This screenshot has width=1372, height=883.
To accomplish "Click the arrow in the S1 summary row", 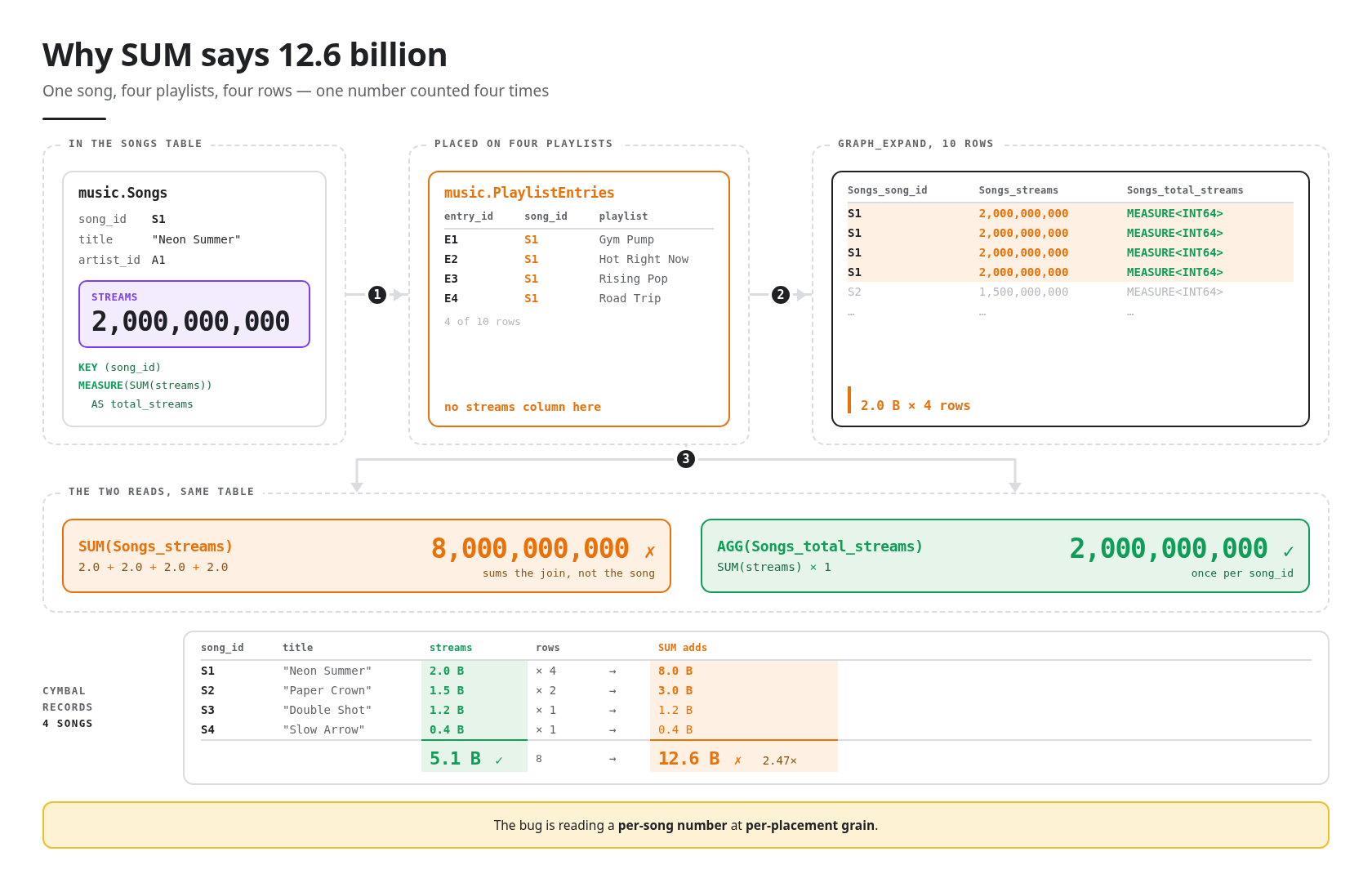I will coord(612,671).
